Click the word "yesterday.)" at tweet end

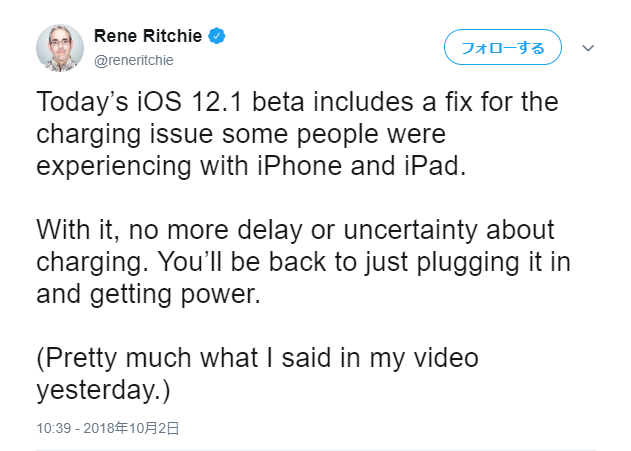[x=103, y=390]
